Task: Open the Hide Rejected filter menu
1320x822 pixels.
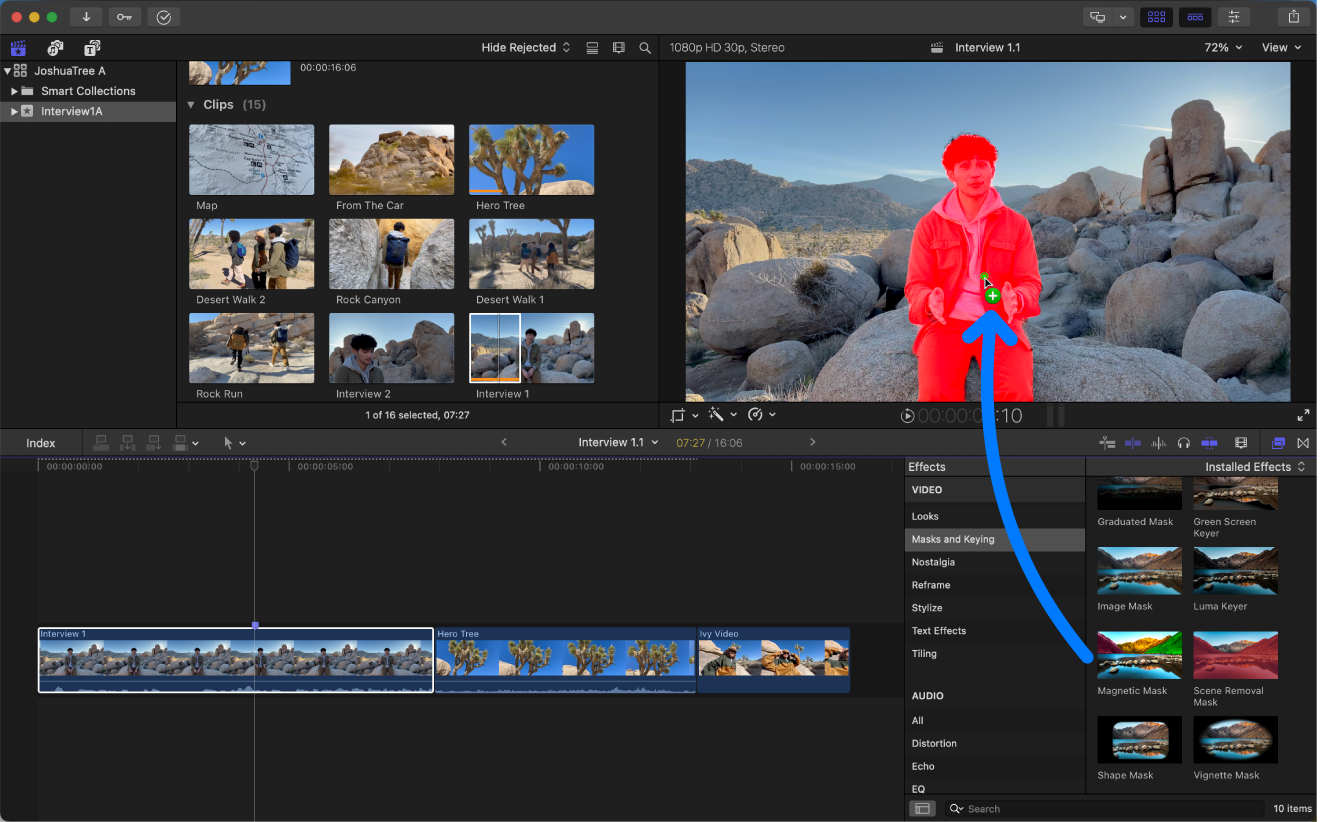Action: 525,47
